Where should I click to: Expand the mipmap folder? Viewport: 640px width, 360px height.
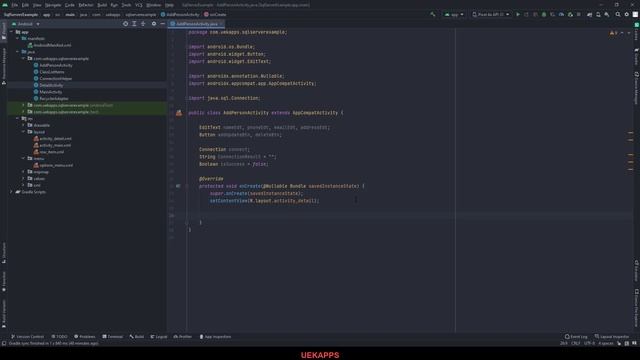point(23,172)
